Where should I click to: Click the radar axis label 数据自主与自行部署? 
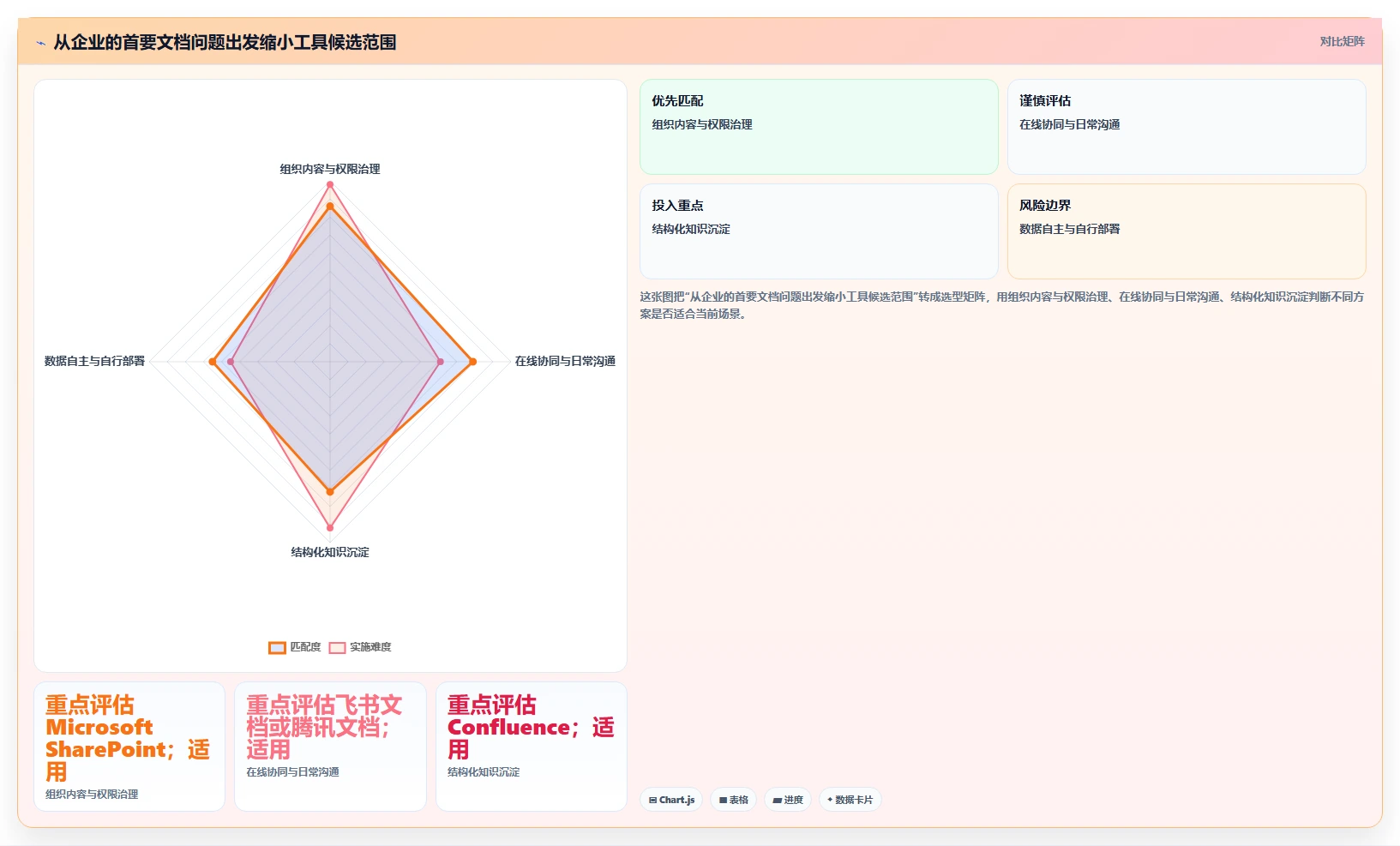94,361
